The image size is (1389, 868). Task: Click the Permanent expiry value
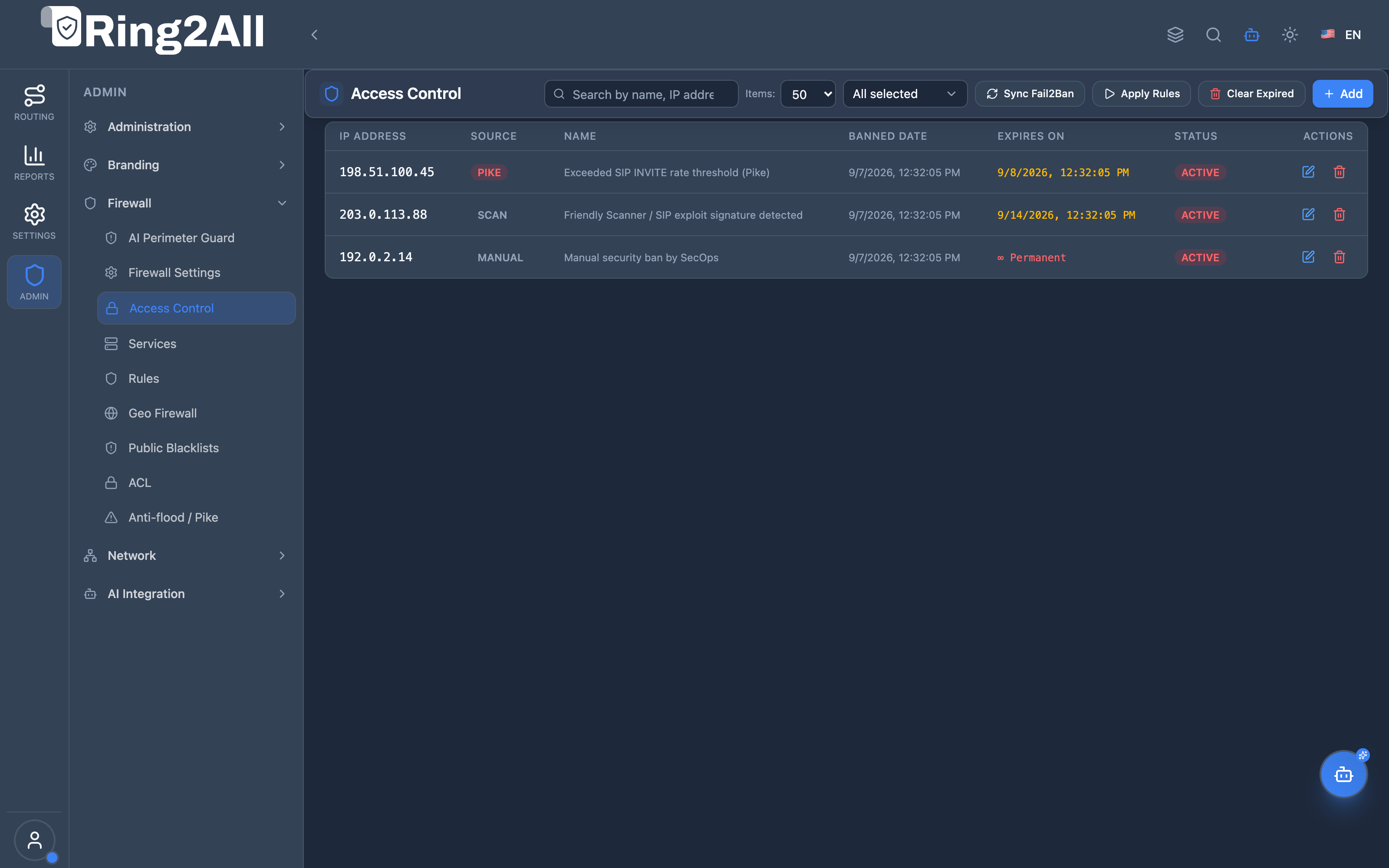(1031, 257)
